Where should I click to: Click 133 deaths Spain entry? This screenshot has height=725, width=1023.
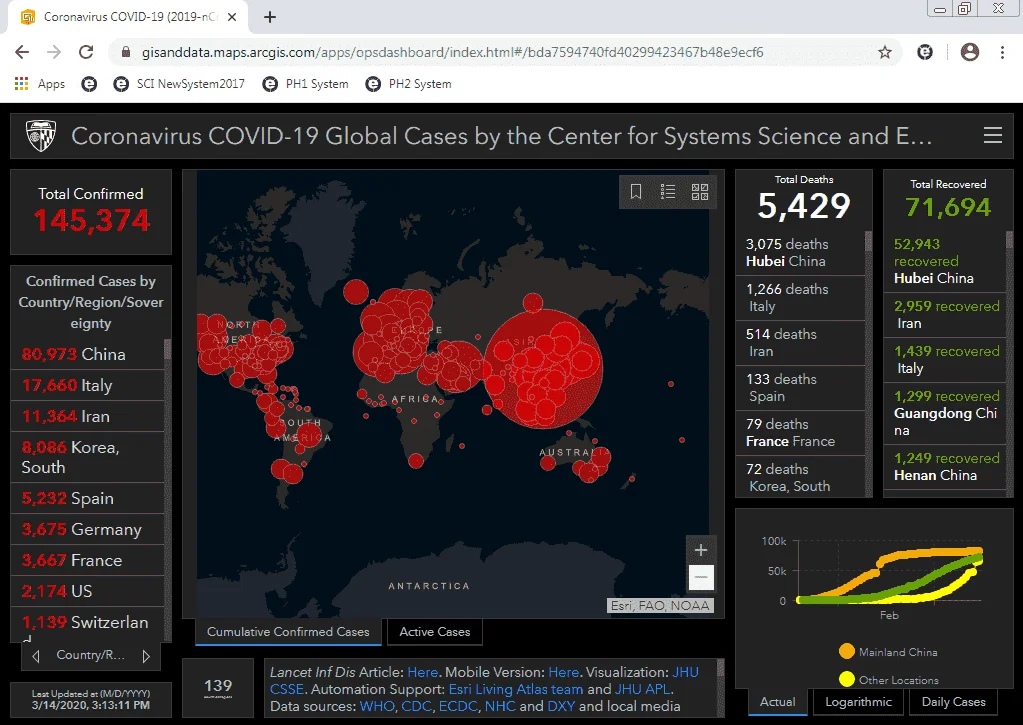801,388
